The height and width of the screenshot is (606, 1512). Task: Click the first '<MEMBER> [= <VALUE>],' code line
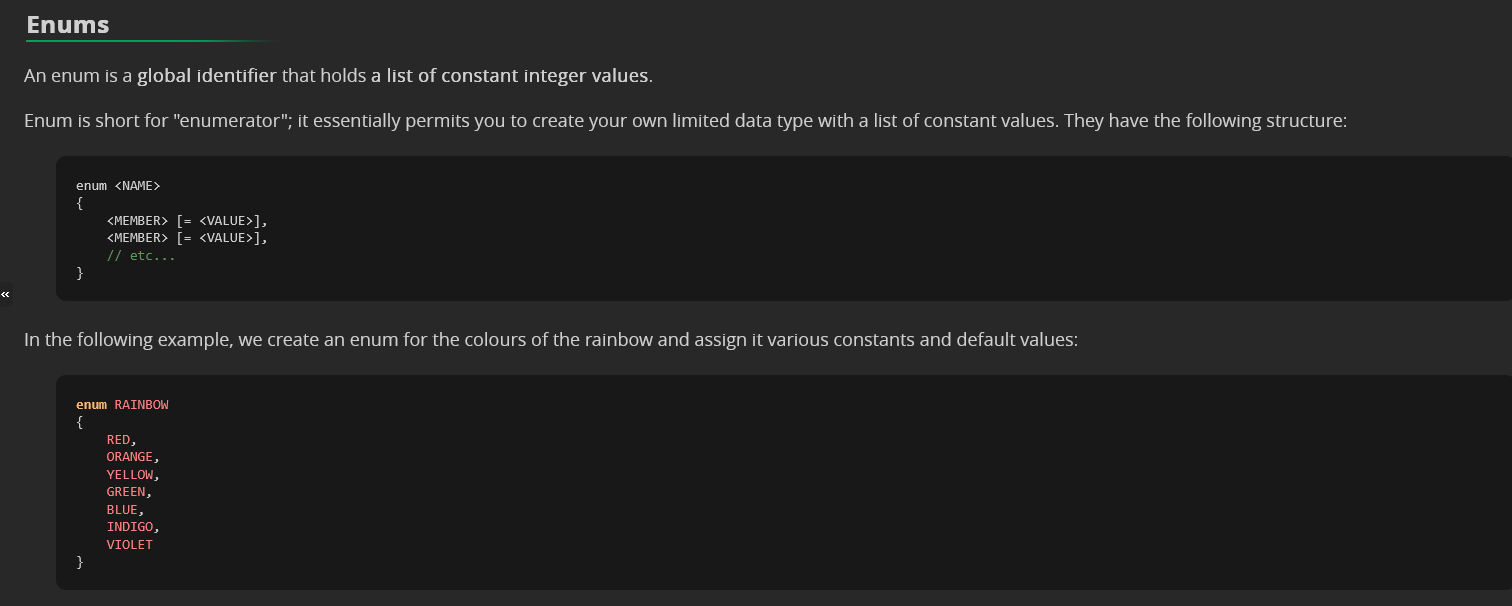187,221
